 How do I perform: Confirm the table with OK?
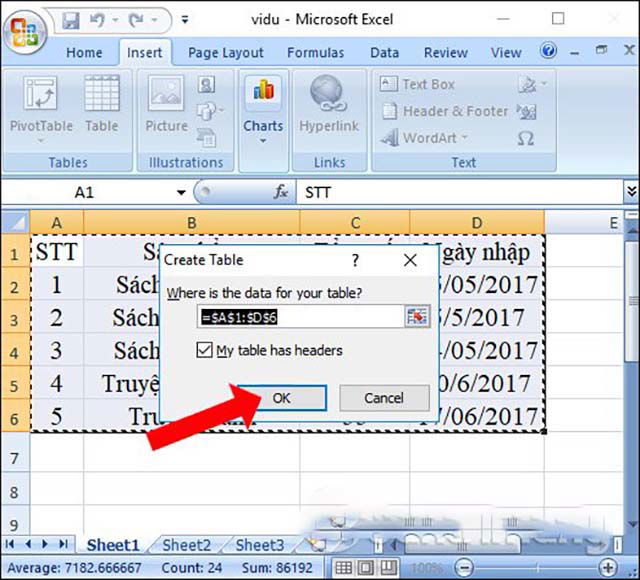pos(282,398)
